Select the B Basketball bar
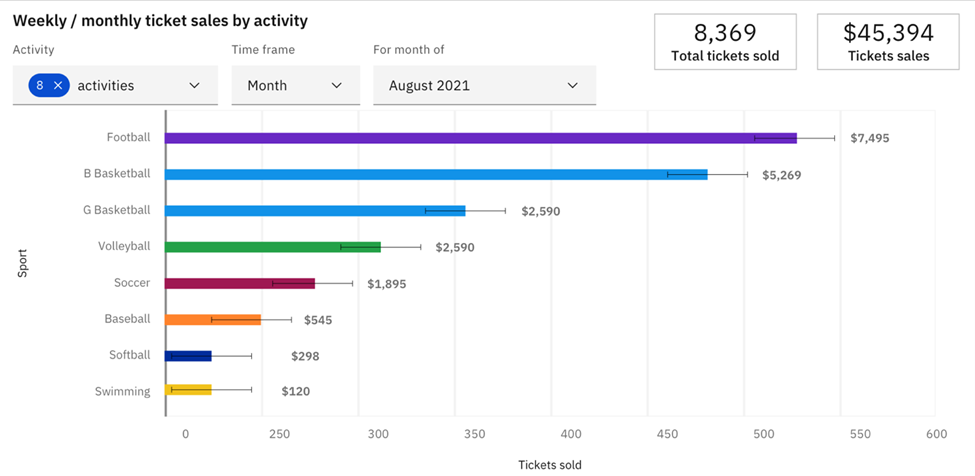This screenshot has height=476, width=975. (x=436, y=175)
